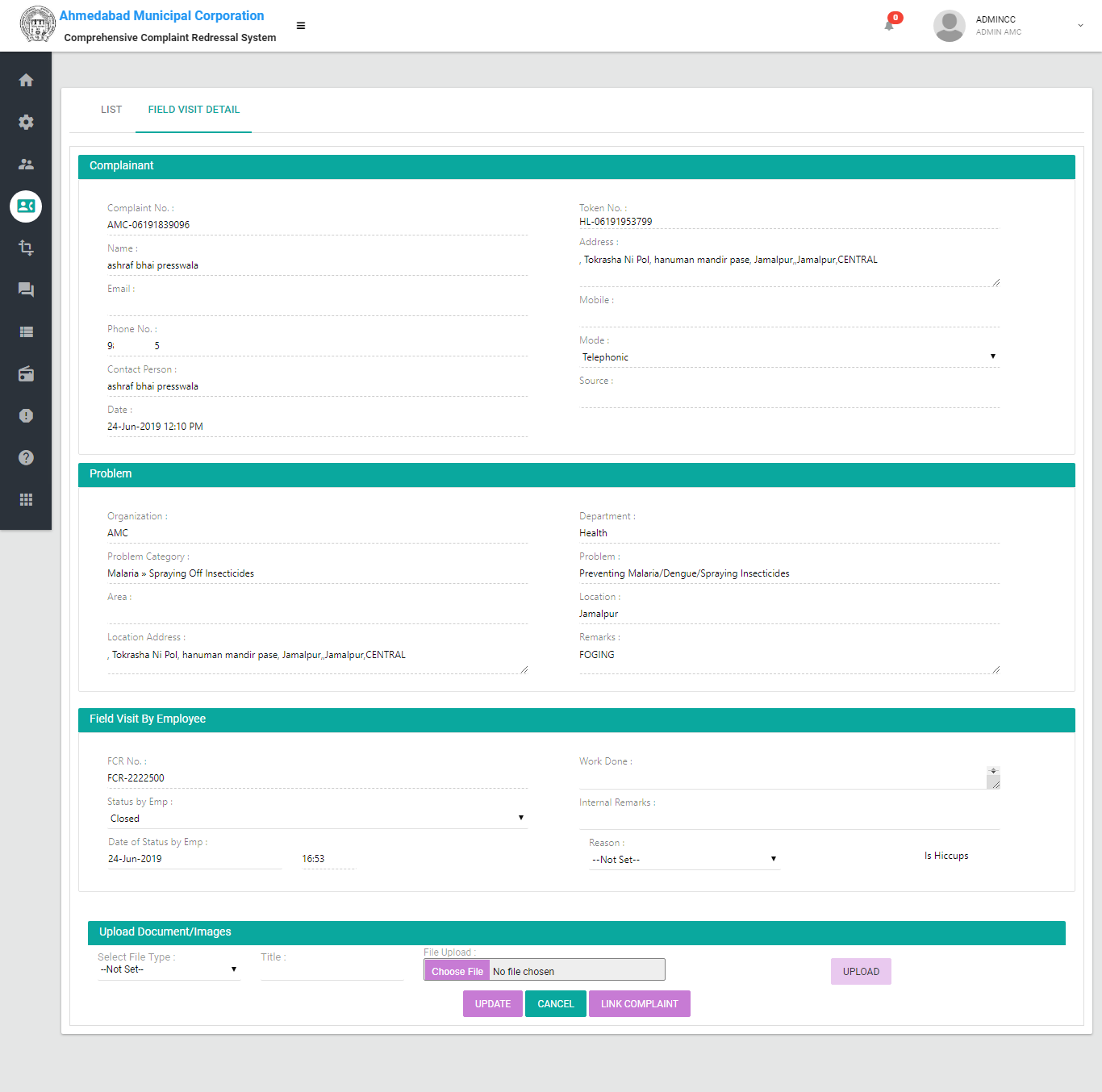Open the chat bubbles sidebar icon
The height and width of the screenshot is (1092, 1102).
[26, 290]
